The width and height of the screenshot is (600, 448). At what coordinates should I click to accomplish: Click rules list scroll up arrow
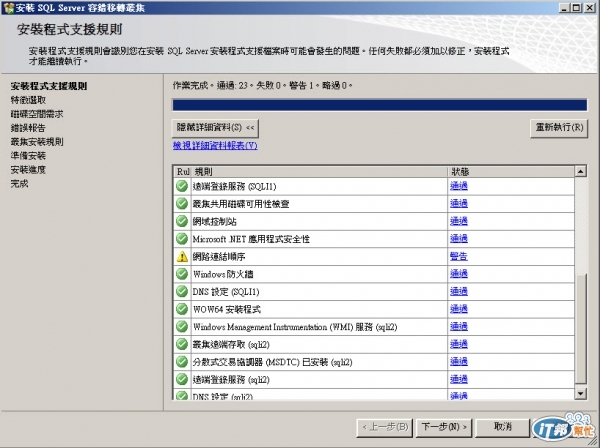click(580, 172)
